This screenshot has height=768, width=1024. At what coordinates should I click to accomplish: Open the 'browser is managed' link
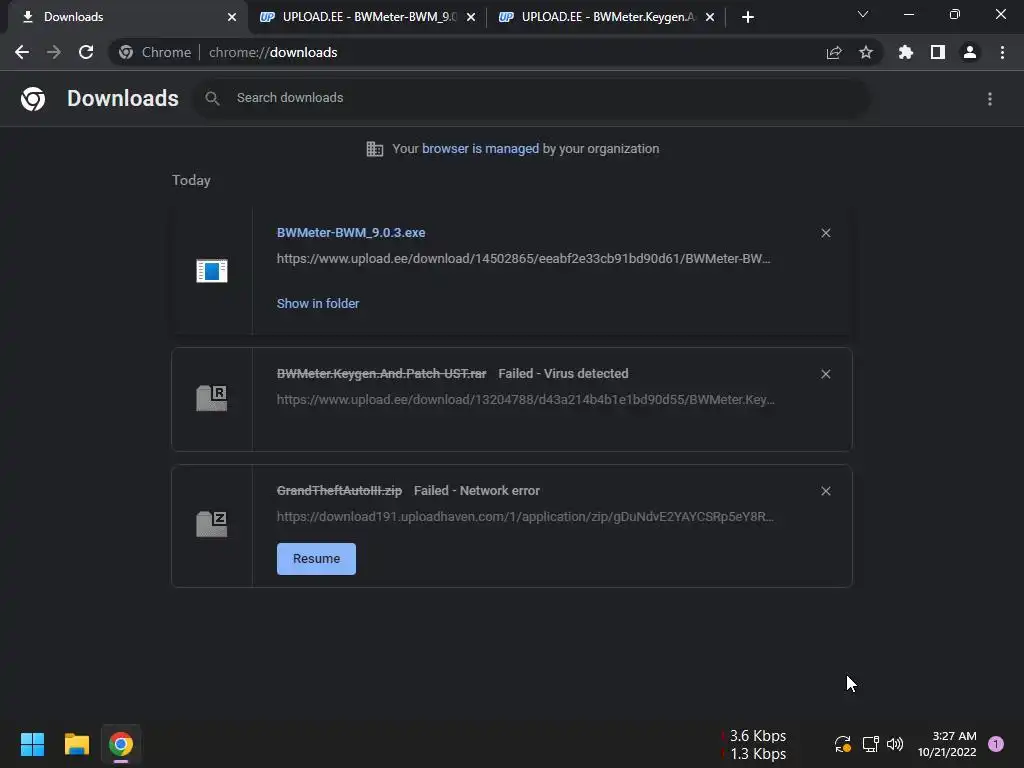pos(481,149)
